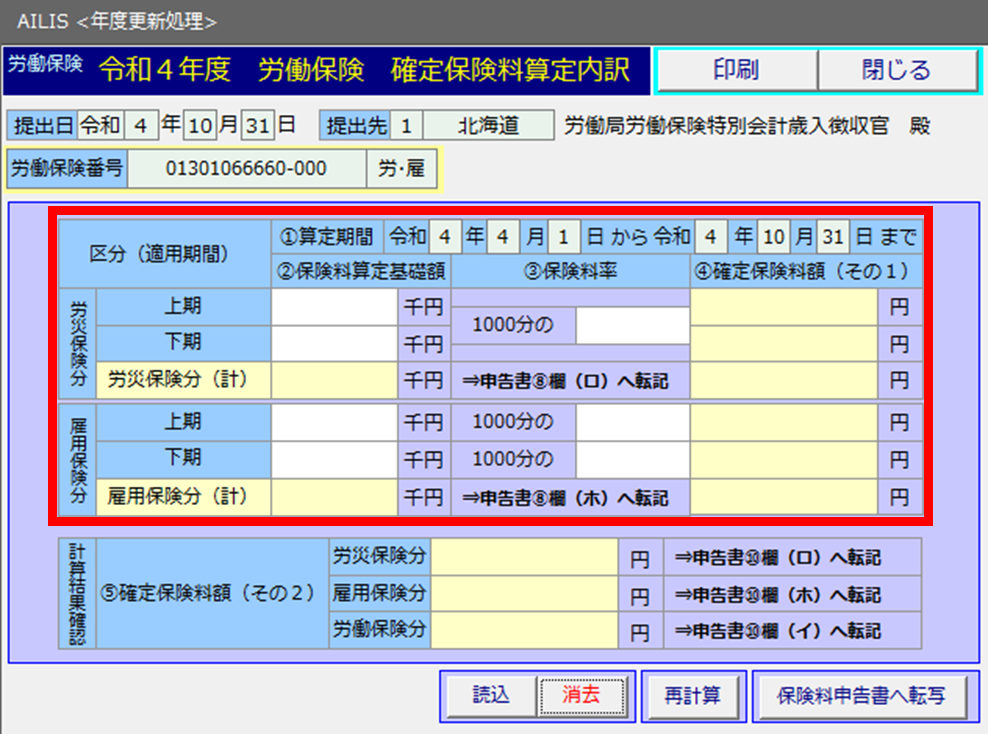Click the 提出日 day field showing 31
Viewport: 988px width, 734px height.
[x=257, y=126]
